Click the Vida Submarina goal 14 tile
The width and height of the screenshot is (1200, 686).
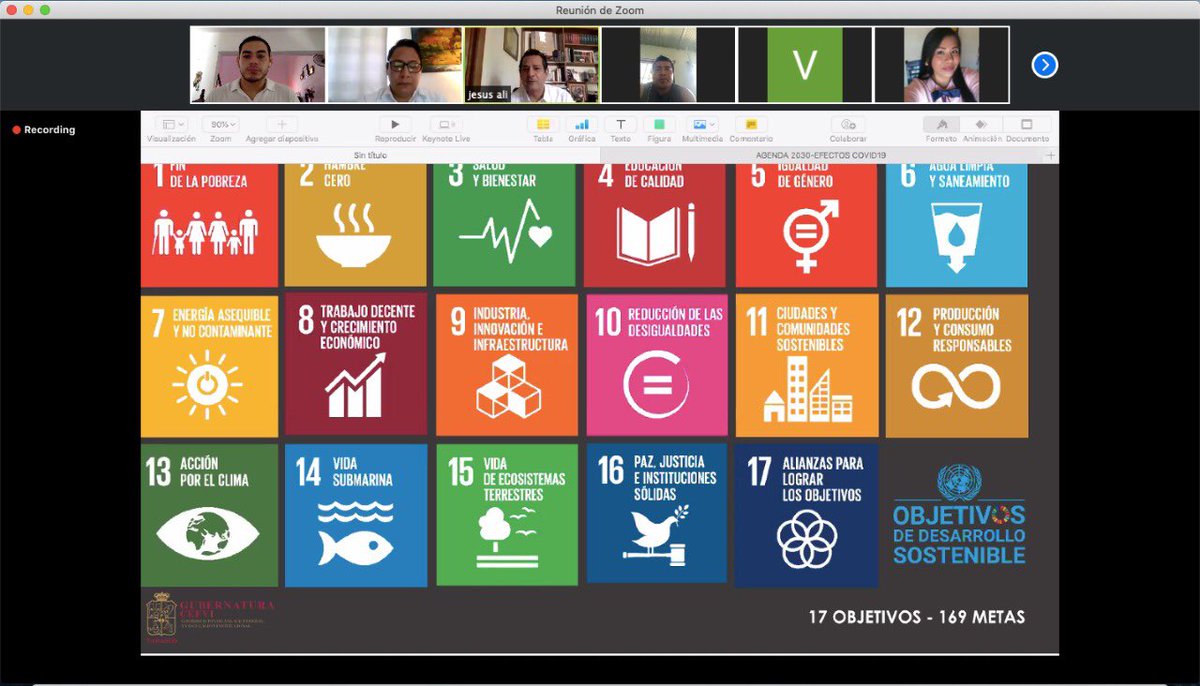click(355, 515)
